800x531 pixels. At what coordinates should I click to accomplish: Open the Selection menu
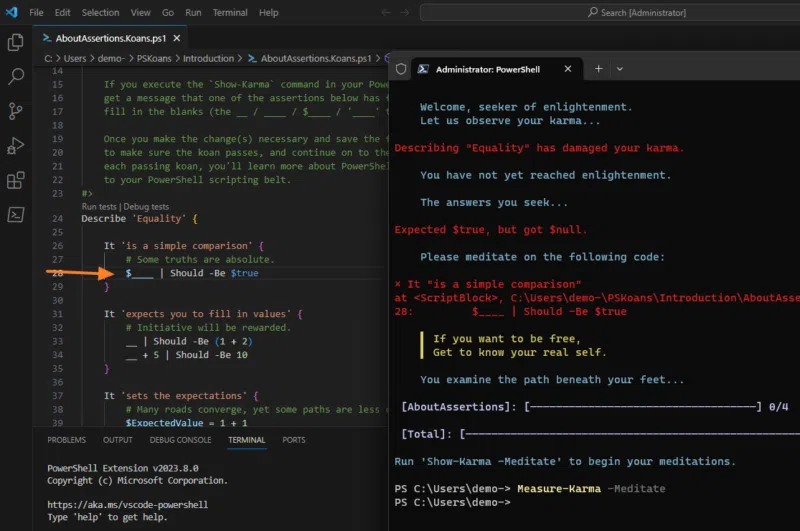coord(101,12)
